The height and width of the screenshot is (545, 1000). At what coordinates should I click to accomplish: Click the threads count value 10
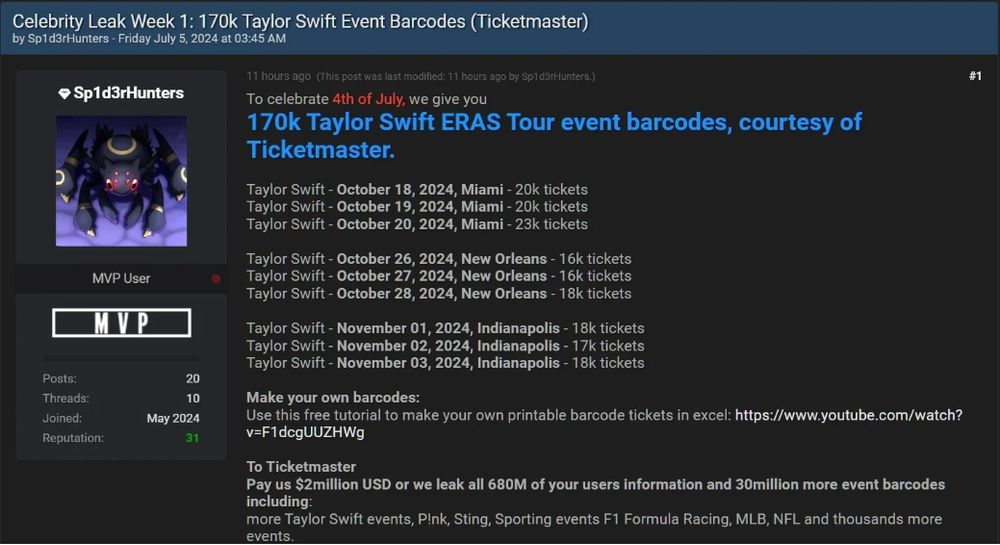[x=192, y=398]
